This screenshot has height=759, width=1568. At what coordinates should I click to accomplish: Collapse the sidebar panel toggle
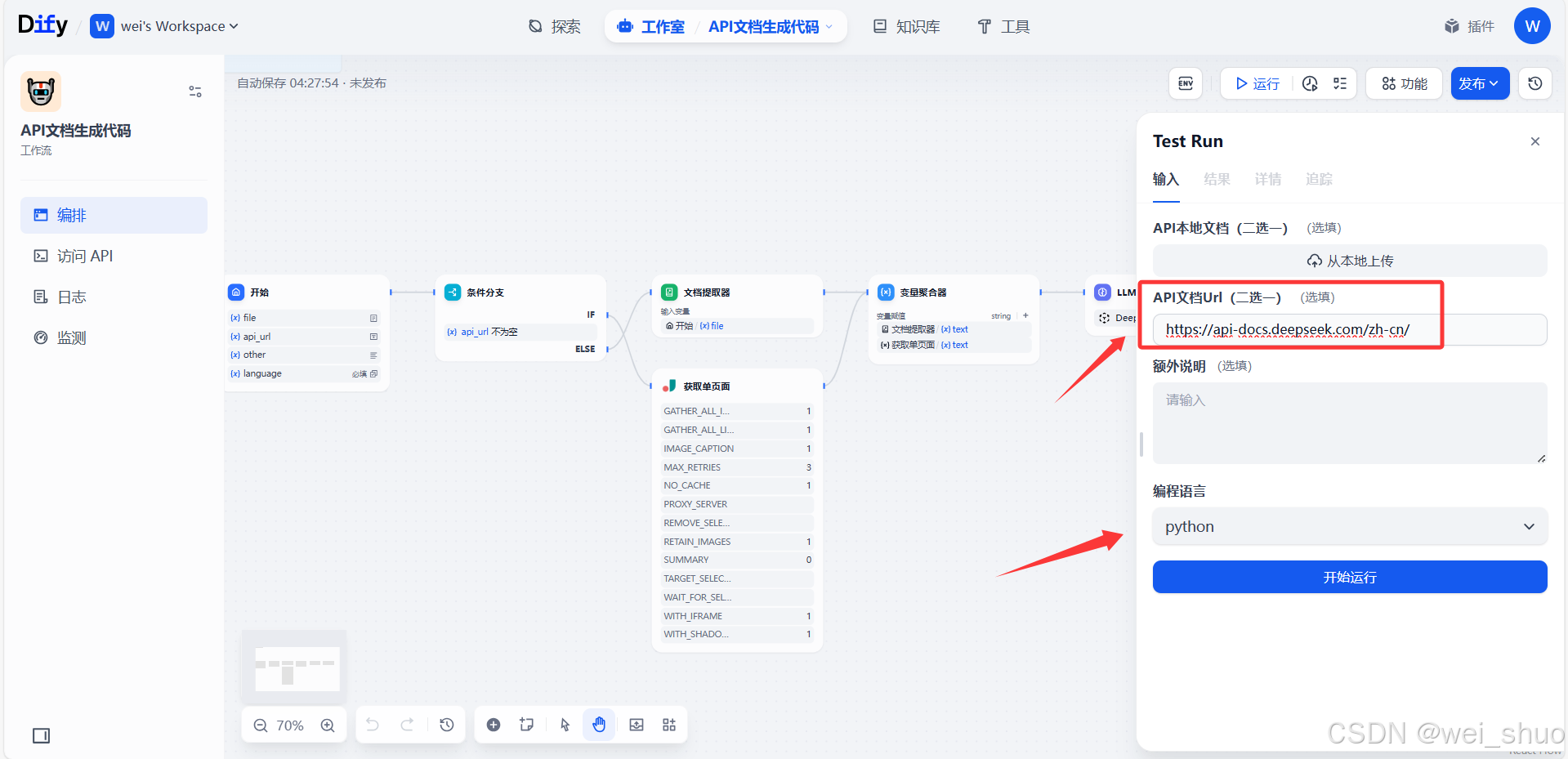coord(41,735)
